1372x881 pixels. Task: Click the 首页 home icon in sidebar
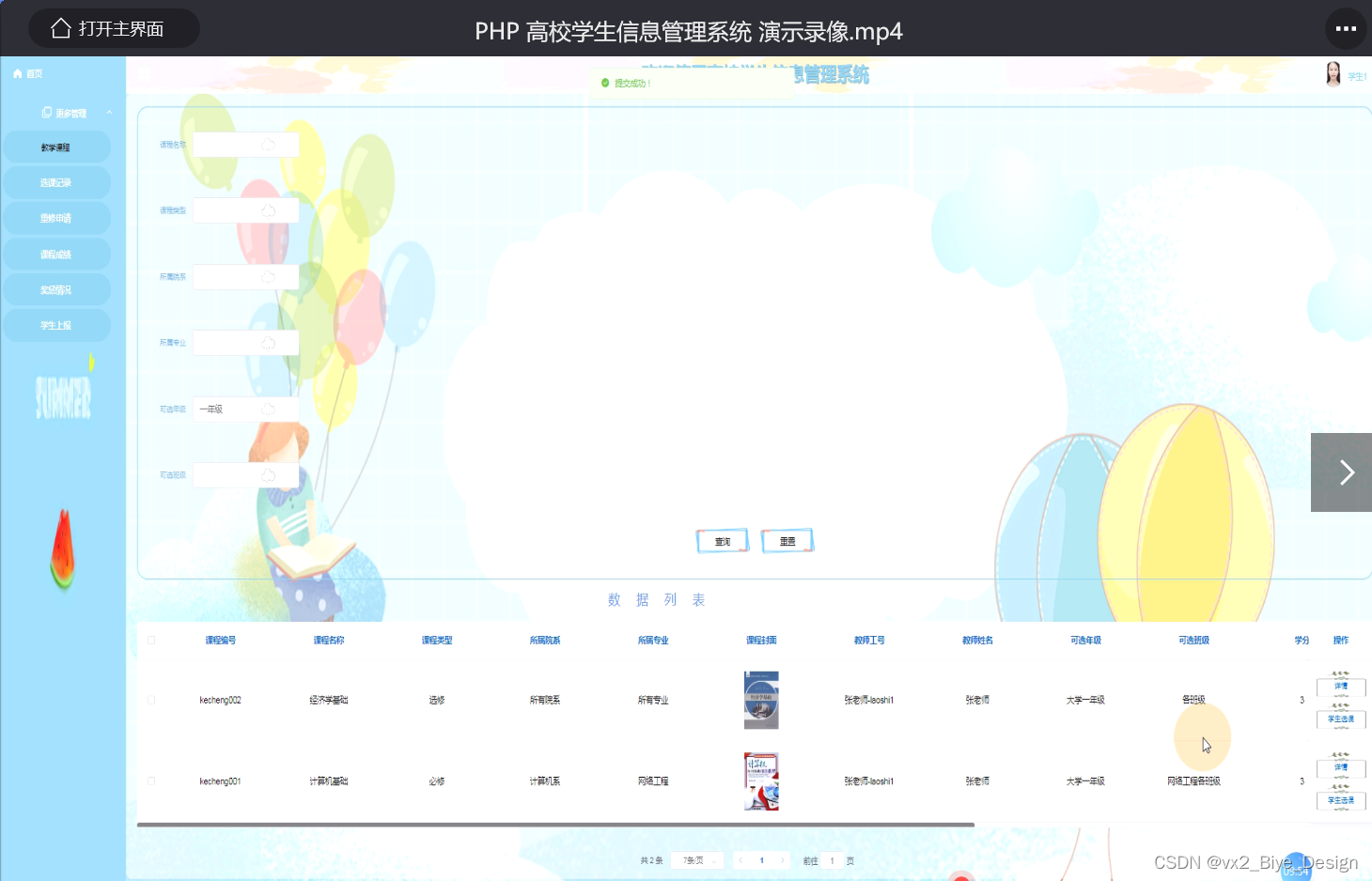click(x=18, y=73)
